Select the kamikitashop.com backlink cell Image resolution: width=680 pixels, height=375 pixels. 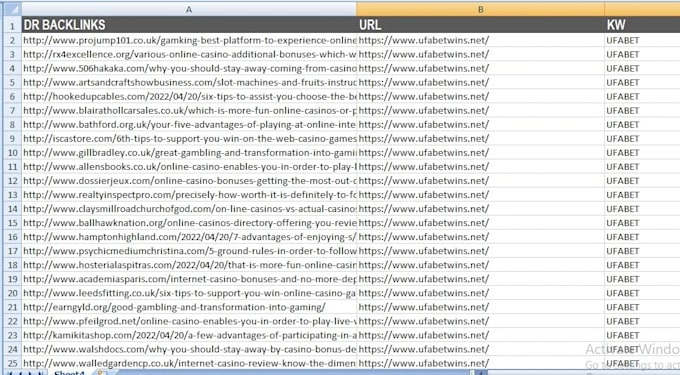click(x=189, y=335)
